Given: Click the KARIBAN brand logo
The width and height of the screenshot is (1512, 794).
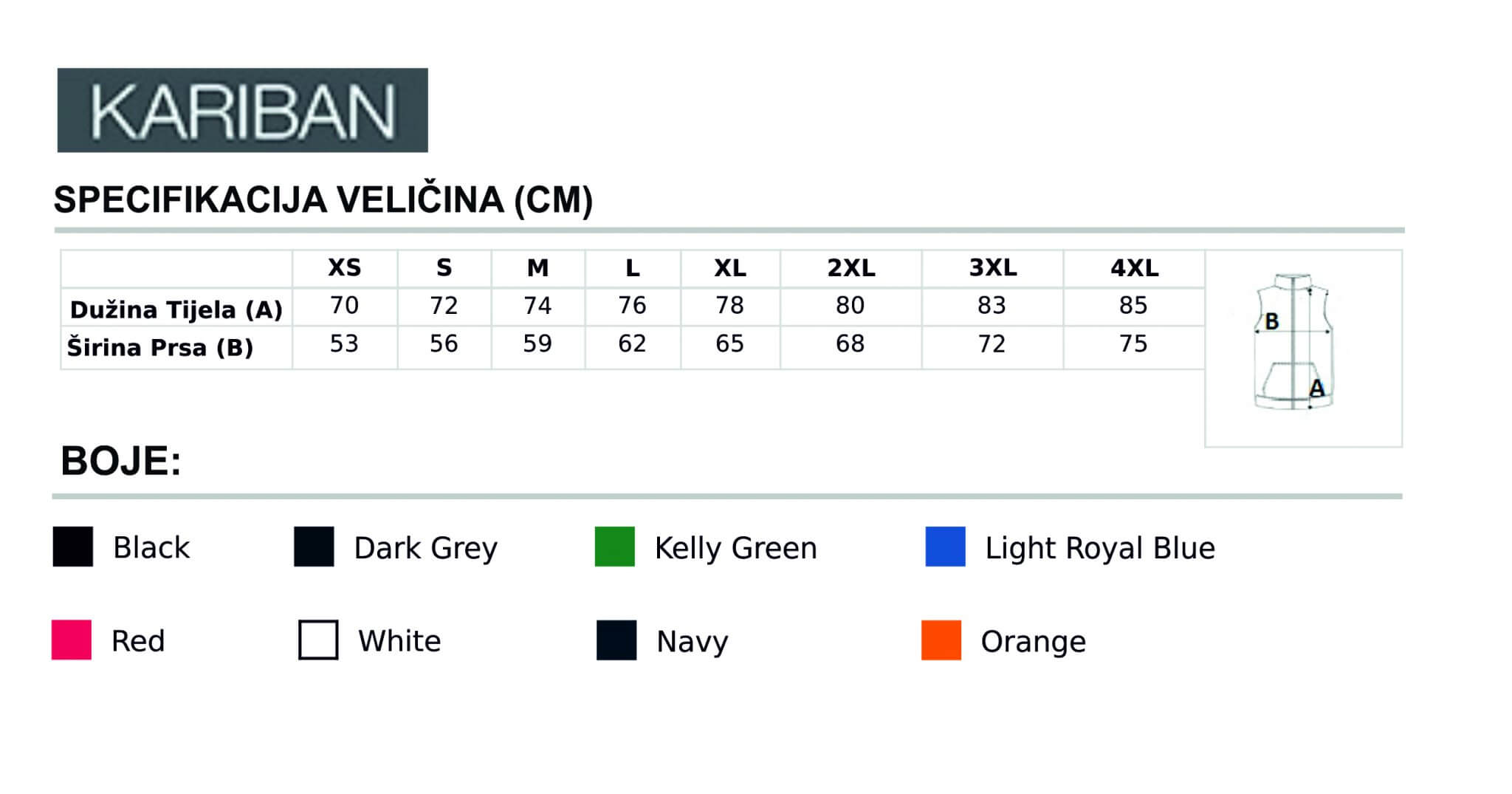Looking at the screenshot, I should click(242, 110).
